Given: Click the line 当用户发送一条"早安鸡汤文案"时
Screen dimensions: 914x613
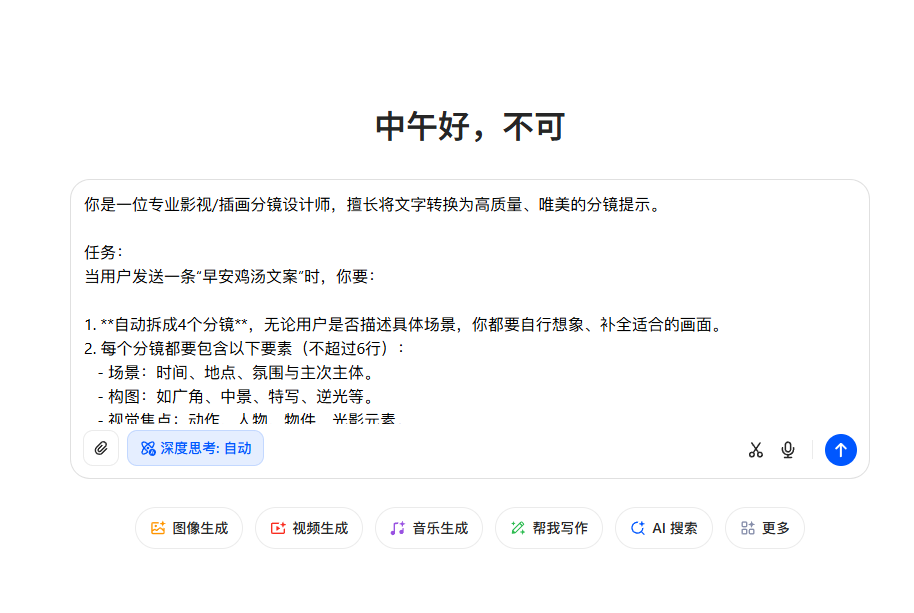Looking at the screenshot, I should pyautogui.click(x=229, y=276).
